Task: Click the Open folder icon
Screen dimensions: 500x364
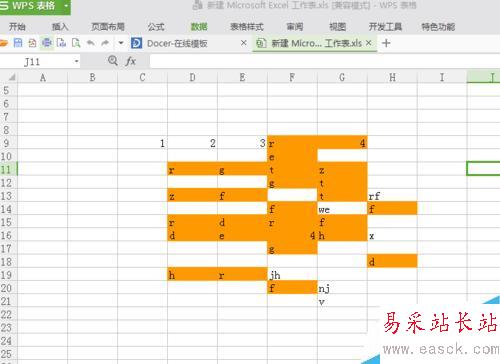Action: (3, 43)
